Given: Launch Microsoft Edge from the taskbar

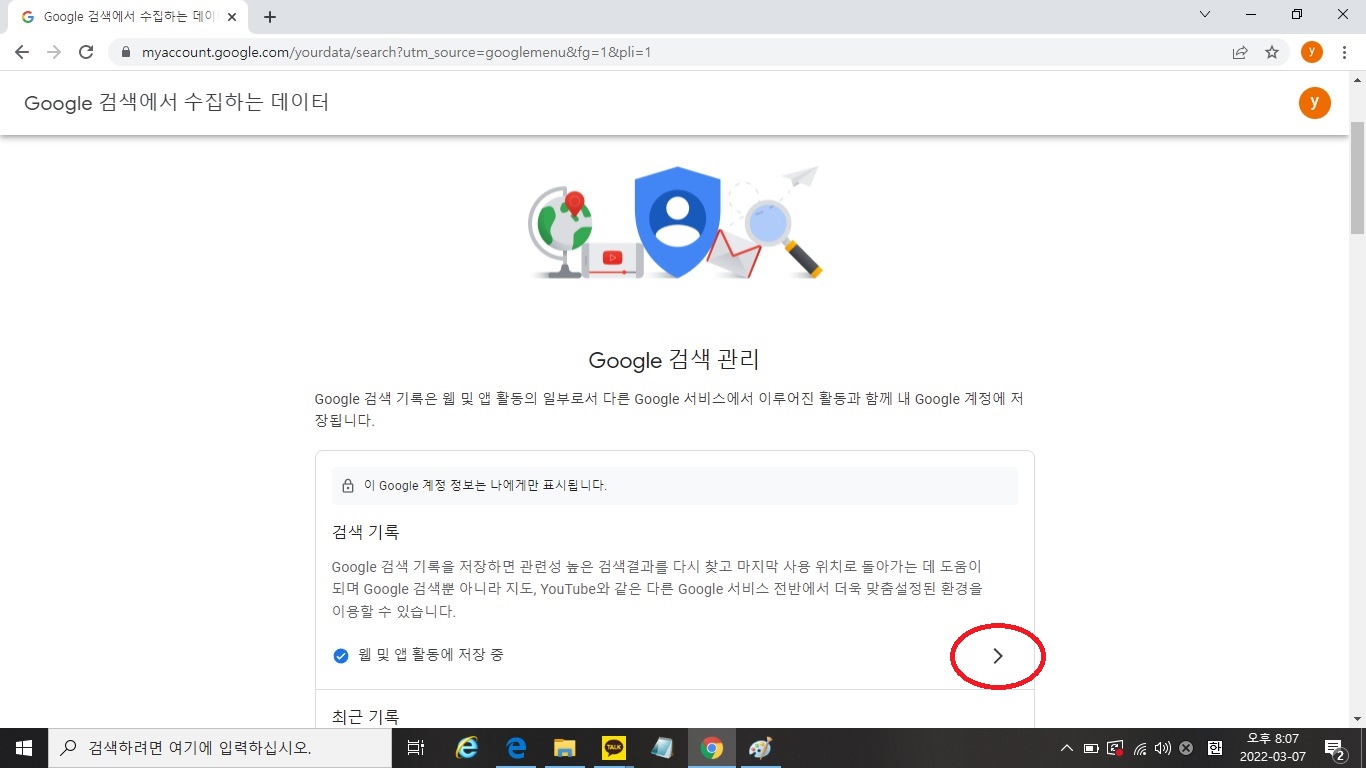Looking at the screenshot, I should 516,748.
